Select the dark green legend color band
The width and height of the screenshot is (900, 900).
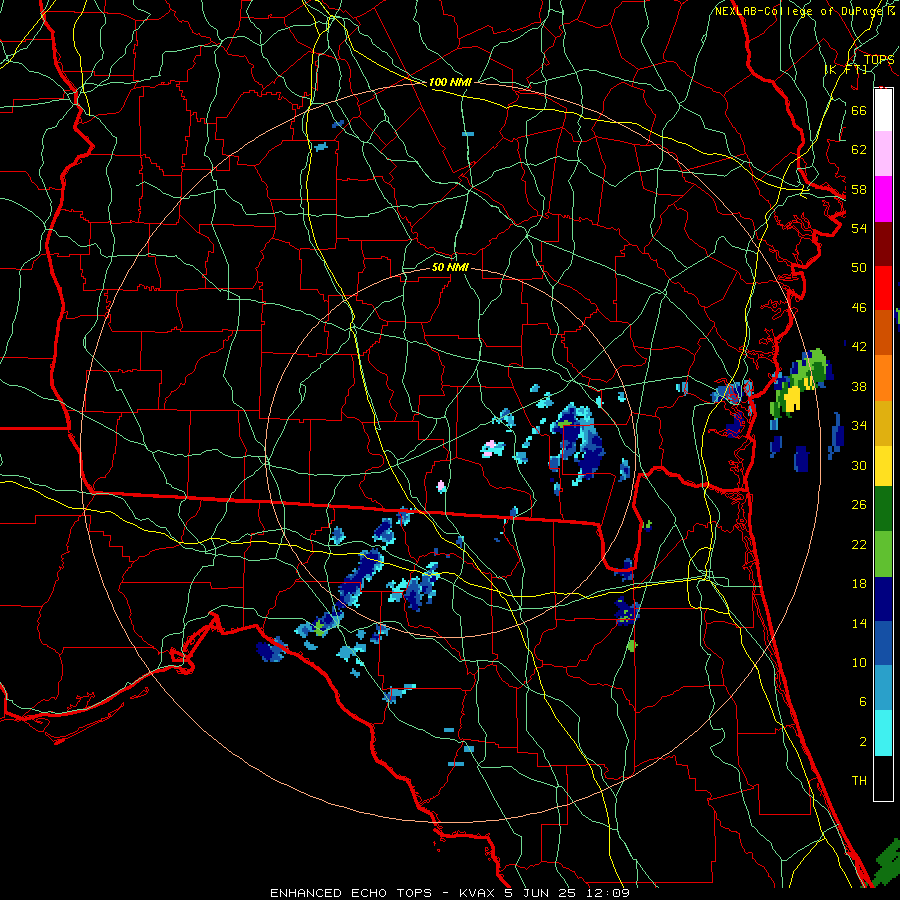883,509
